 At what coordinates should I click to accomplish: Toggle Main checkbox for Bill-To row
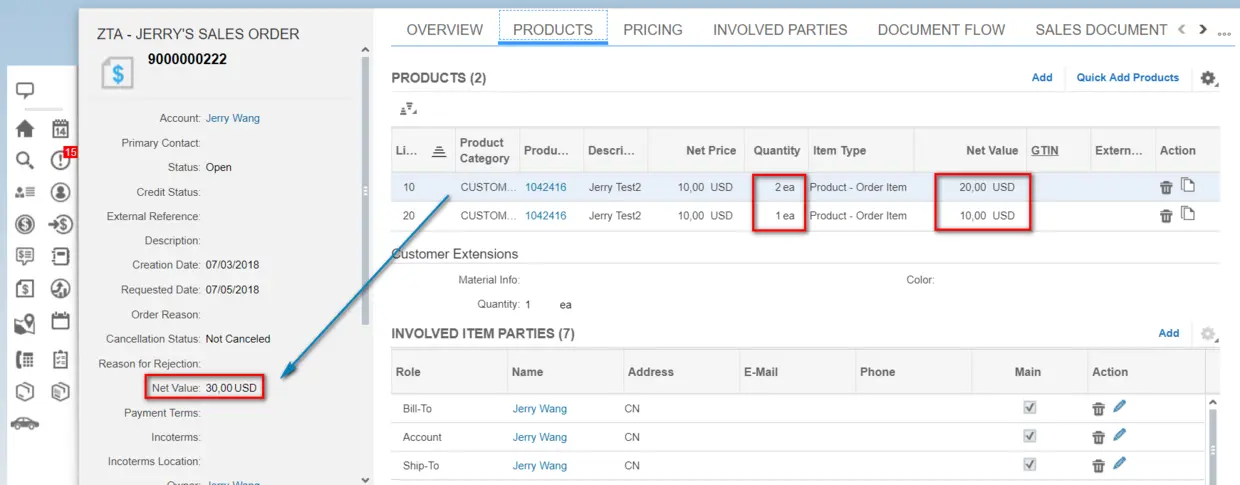(1029, 408)
